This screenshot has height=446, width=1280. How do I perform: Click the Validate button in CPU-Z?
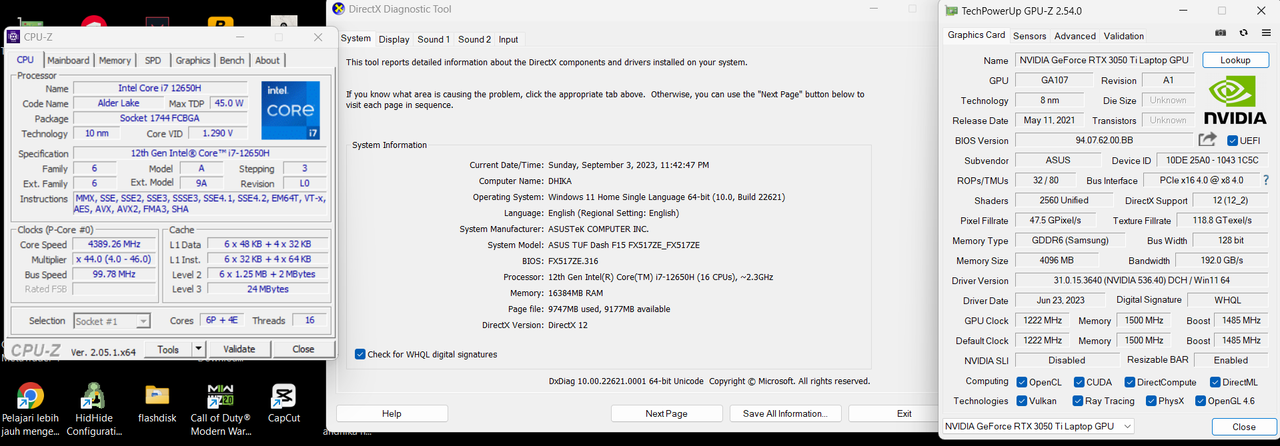tap(239, 349)
